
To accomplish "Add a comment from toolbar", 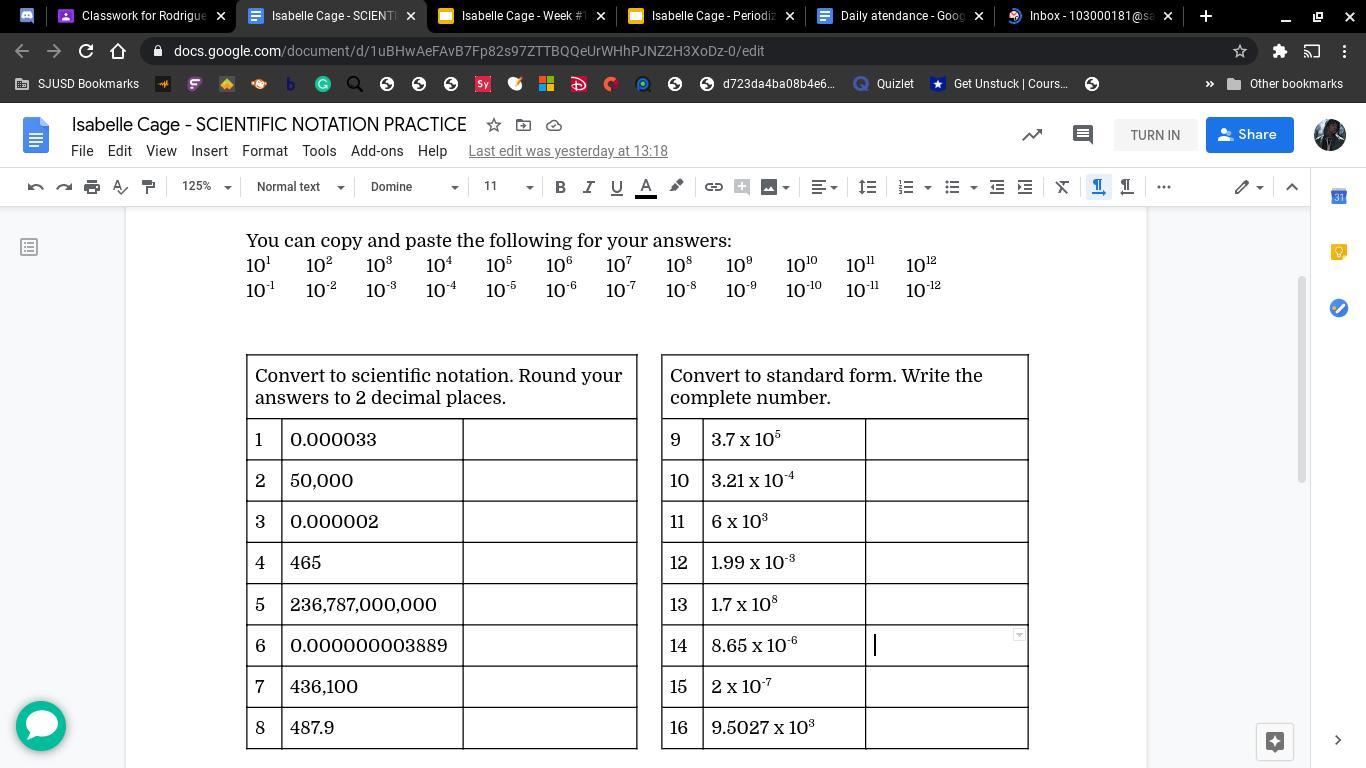I will click(741, 187).
